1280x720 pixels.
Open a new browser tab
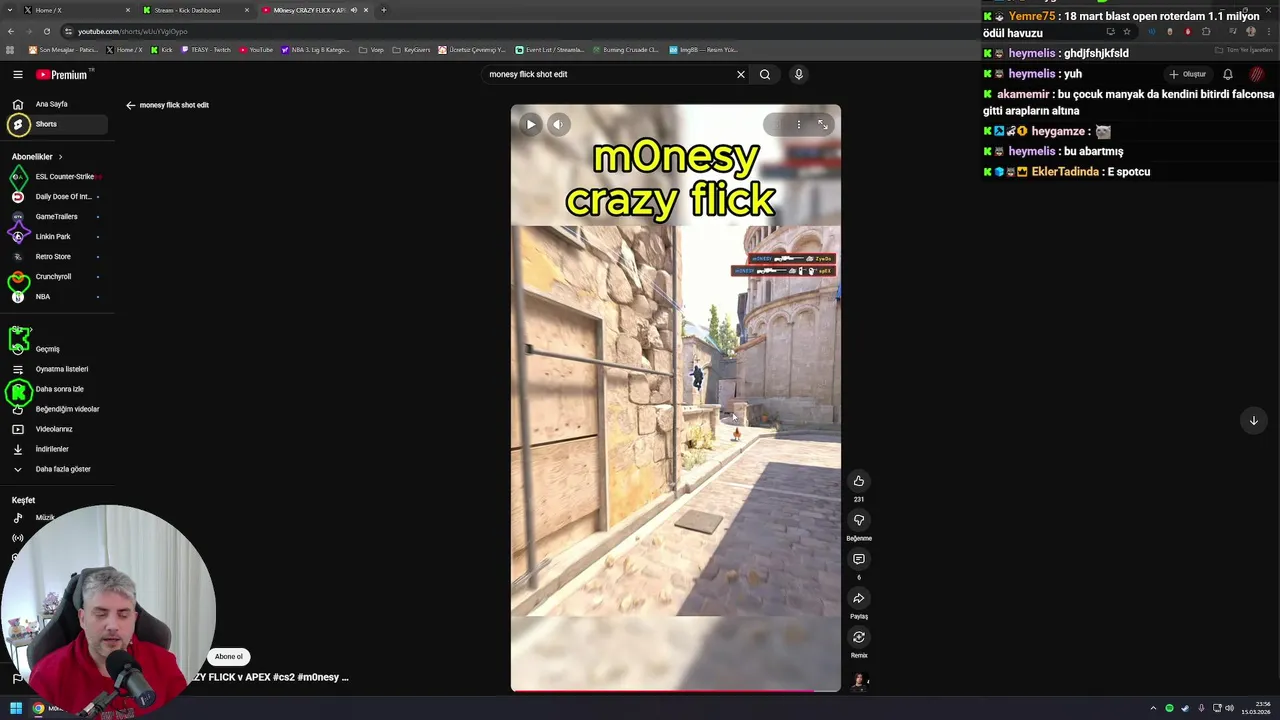[383, 10]
